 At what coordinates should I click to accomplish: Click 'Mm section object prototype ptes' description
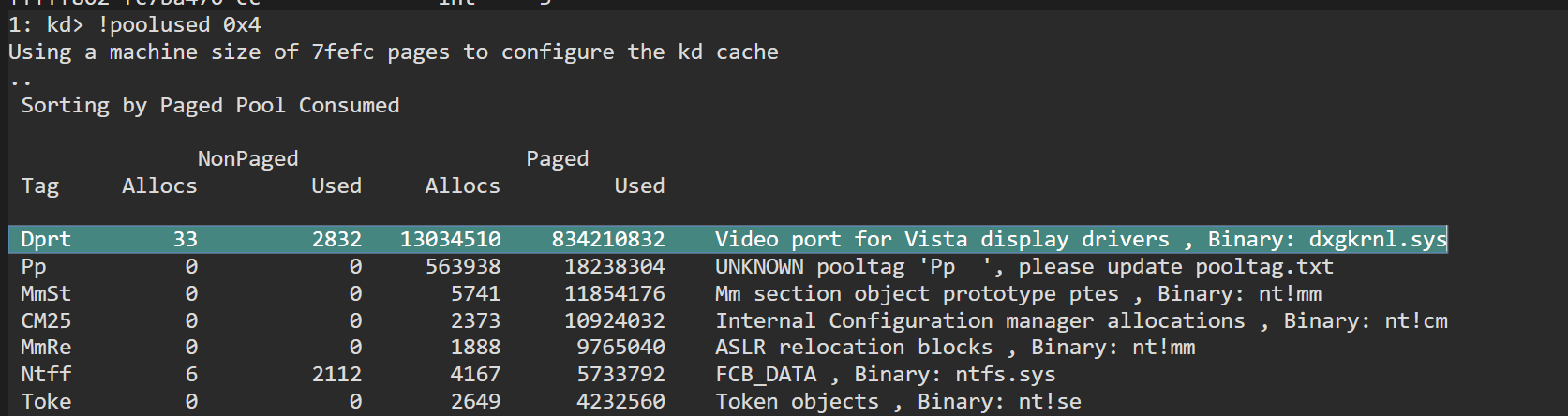click(x=917, y=293)
